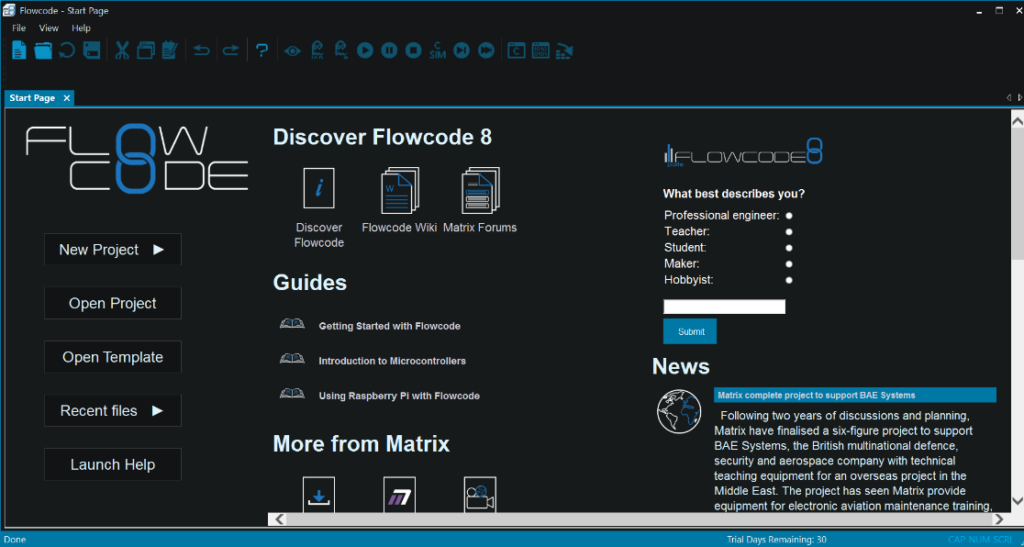This screenshot has height=547, width=1024.
Task: Click the New file toolbar icon
Action: tap(18, 50)
